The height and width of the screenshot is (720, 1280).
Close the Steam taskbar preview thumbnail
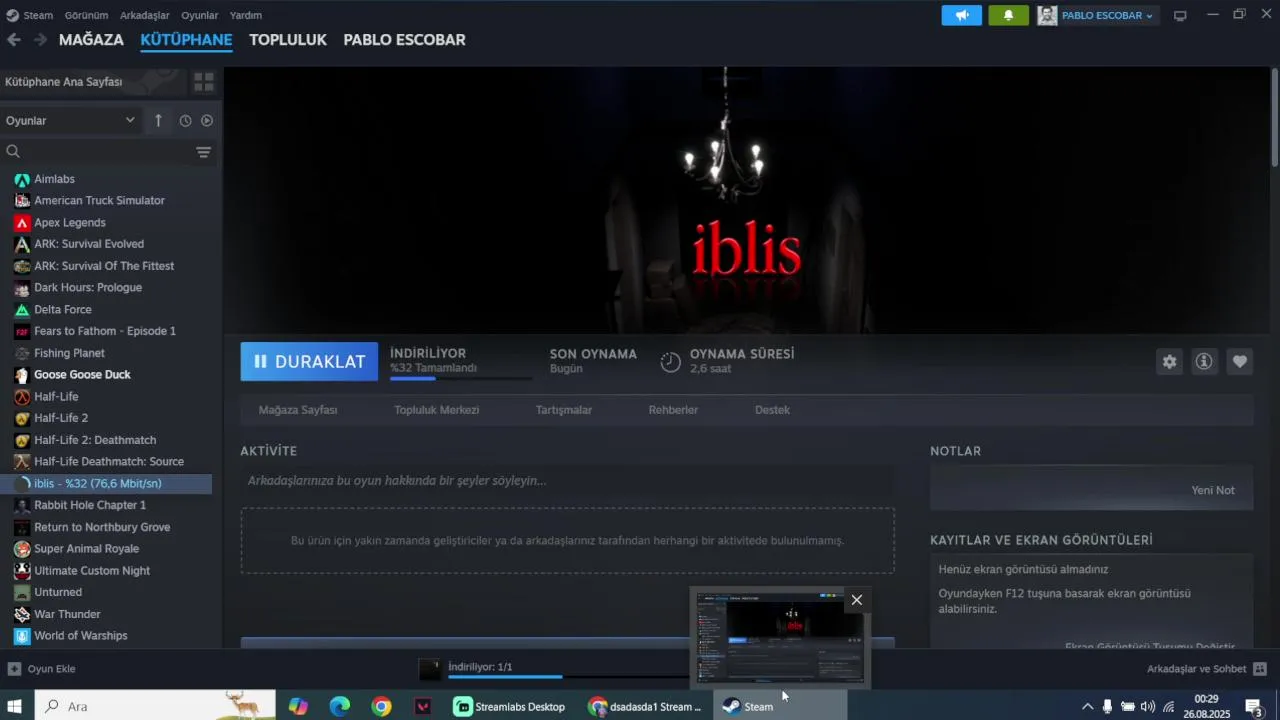[856, 600]
